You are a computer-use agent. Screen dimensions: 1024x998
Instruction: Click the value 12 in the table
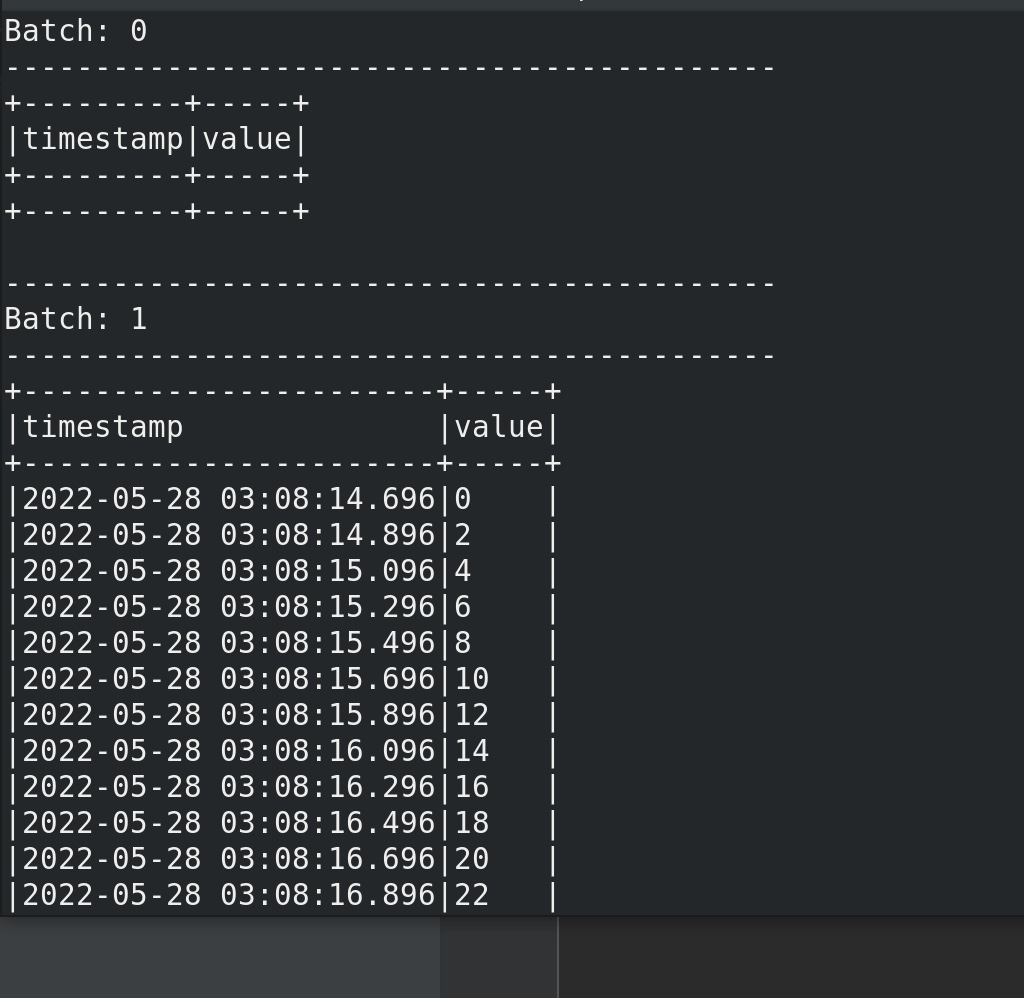[472, 715]
